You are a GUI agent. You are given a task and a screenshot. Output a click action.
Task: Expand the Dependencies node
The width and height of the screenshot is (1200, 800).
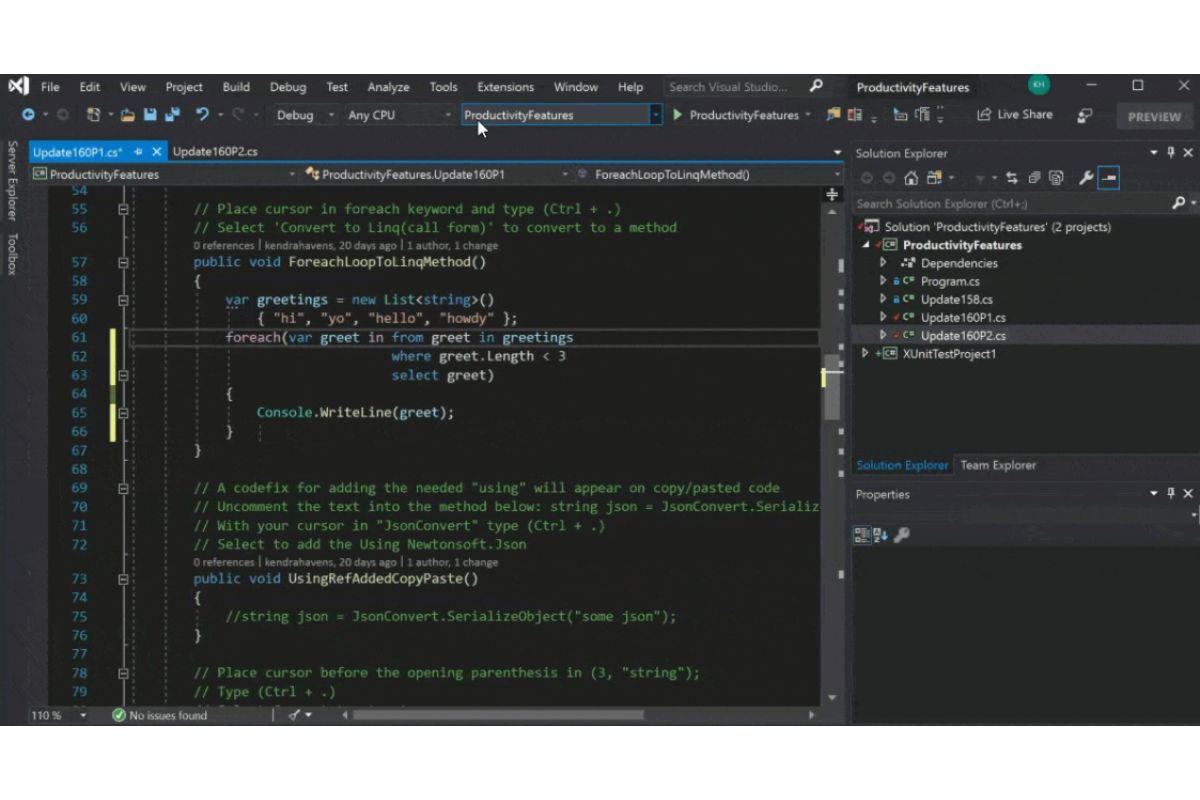tap(883, 263)
